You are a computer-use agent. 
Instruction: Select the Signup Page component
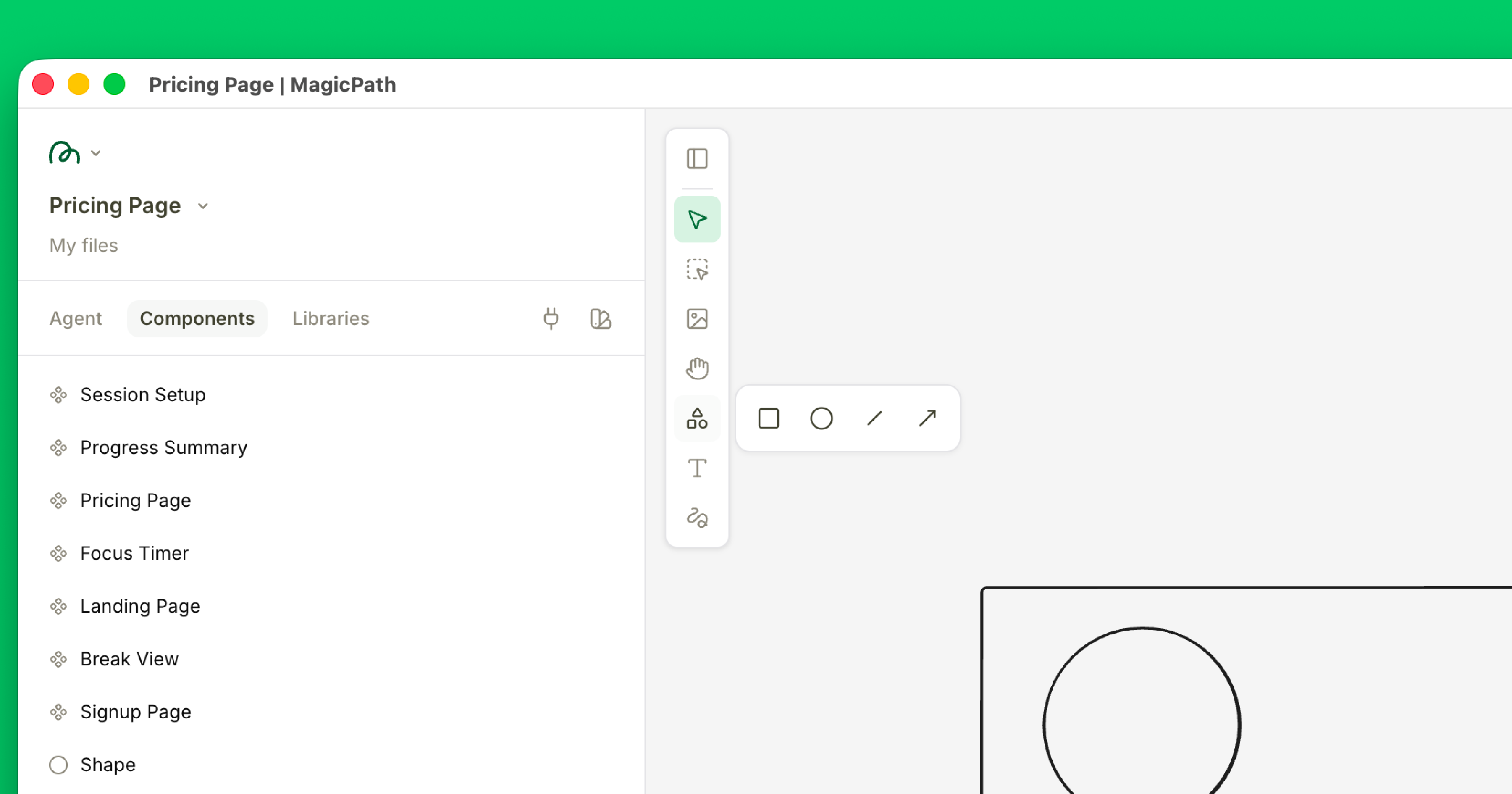[332, 712]
